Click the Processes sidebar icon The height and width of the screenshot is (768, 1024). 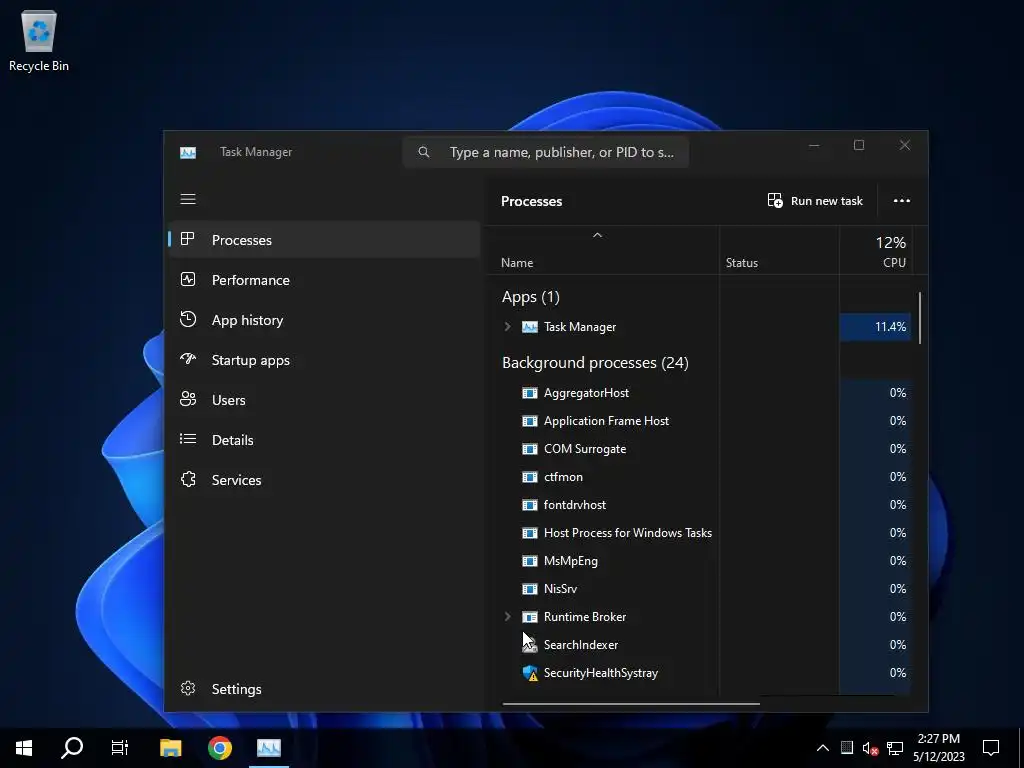pyautogui.click(x=187, y=239)
